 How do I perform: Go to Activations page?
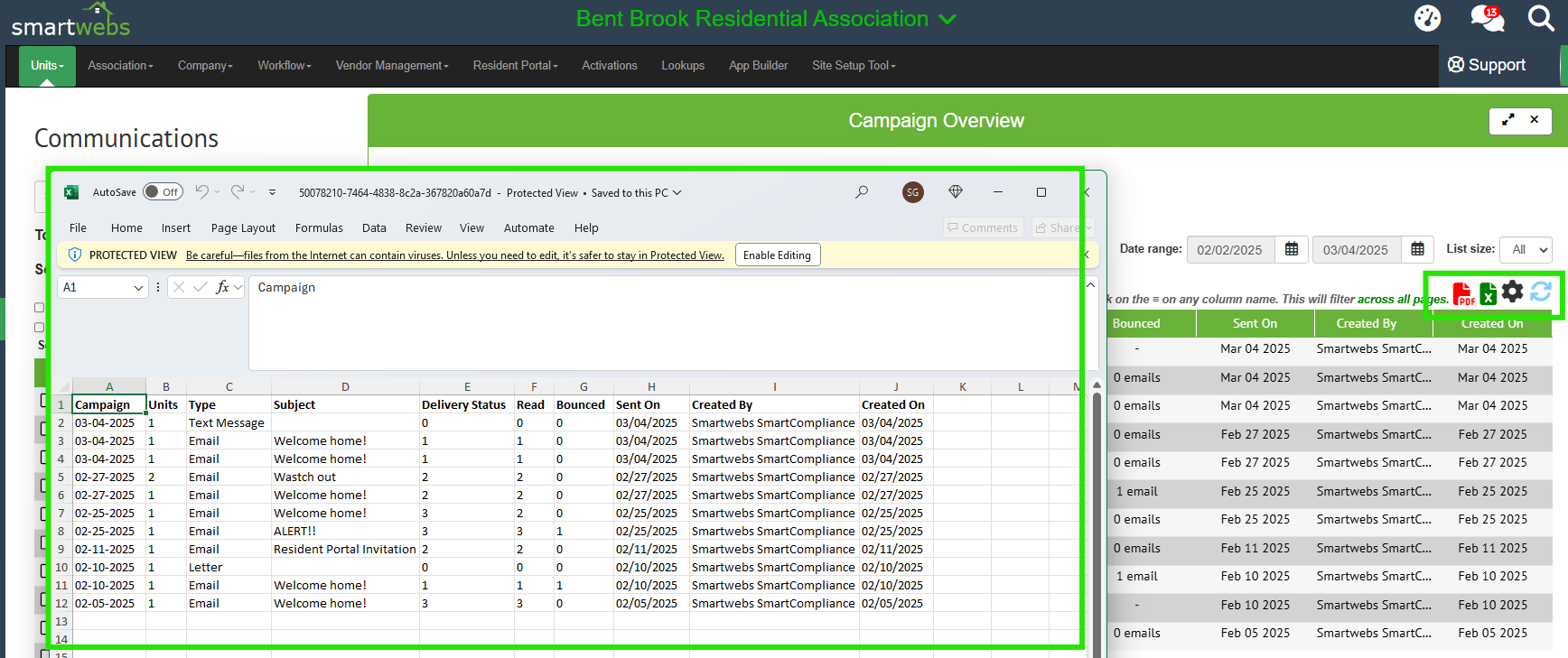click(610, 66)
